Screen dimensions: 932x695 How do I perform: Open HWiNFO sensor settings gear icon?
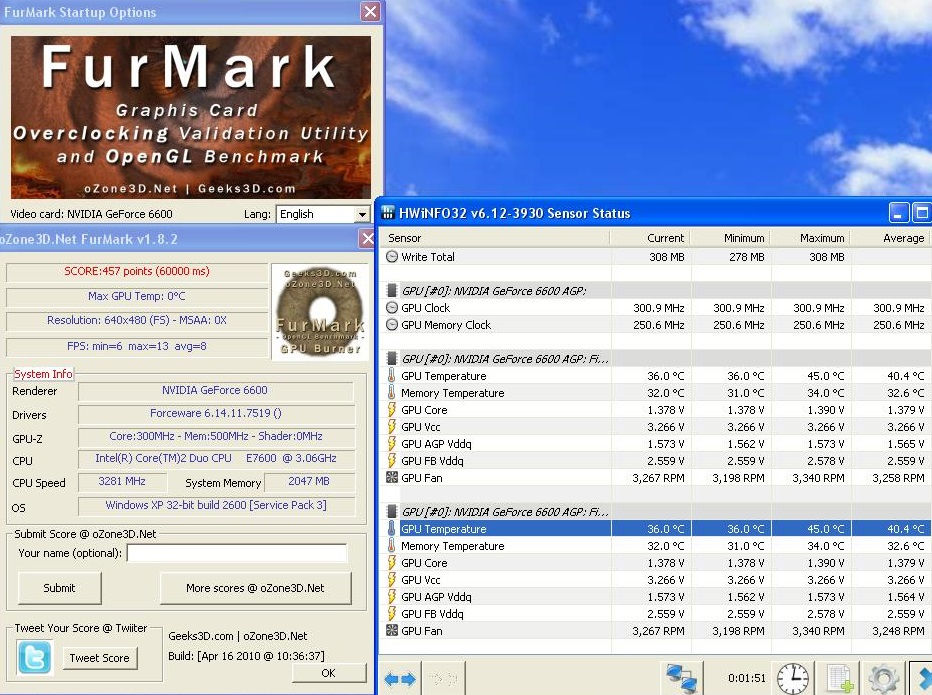pos(884,678)
